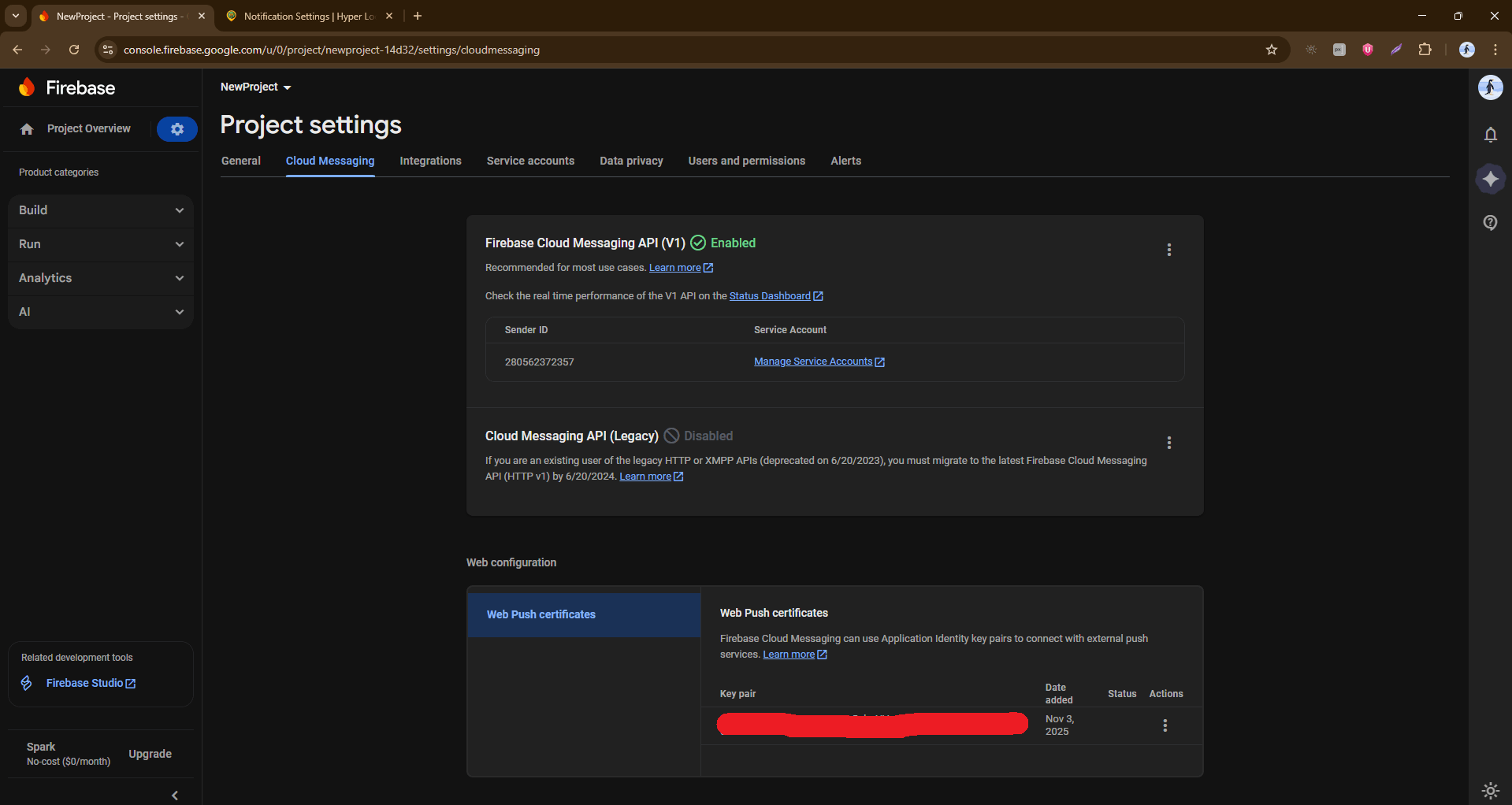Click the purple pen extension icon
1512x805 pixels.
point(1396,50)
